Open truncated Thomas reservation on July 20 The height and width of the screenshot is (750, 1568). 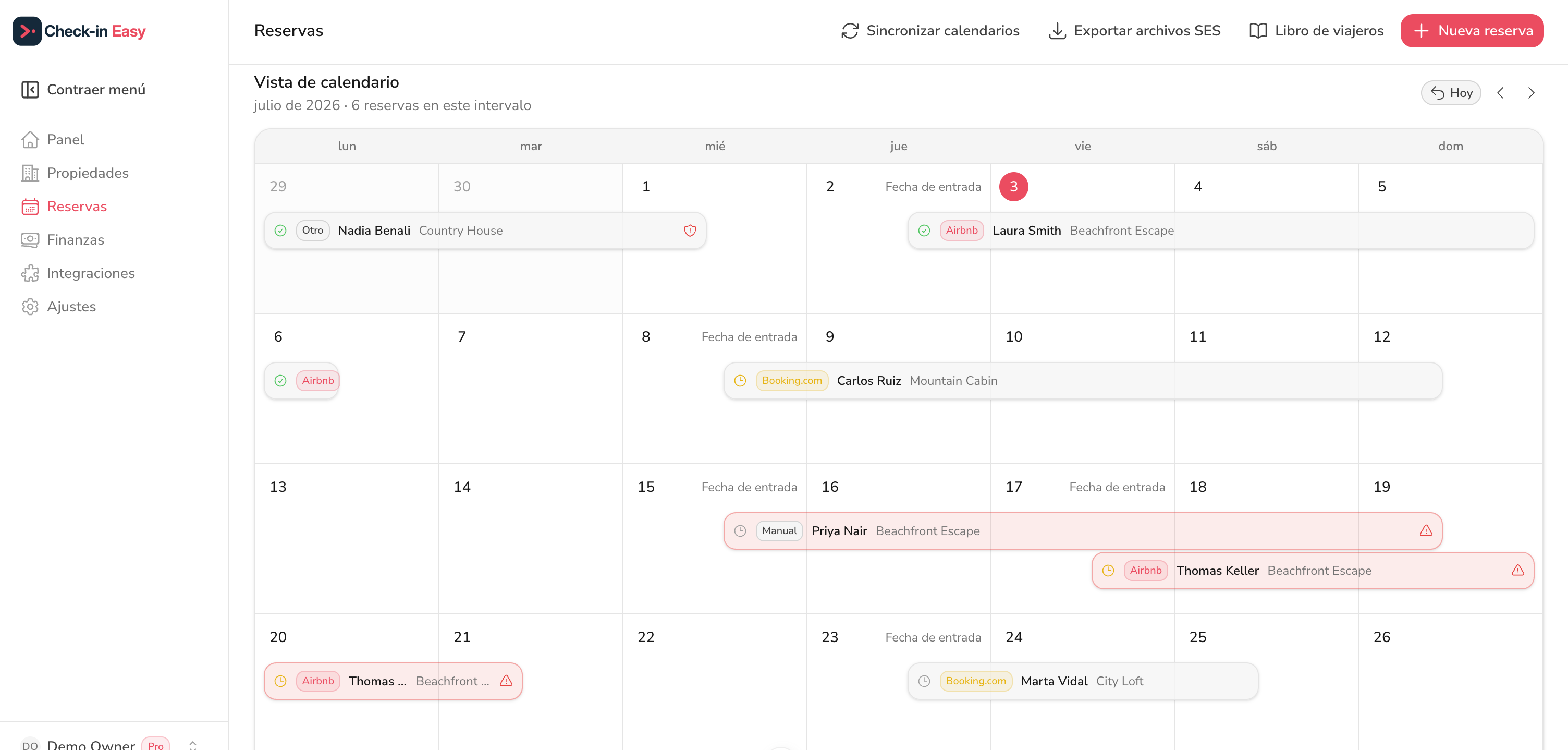pos(393,681)
